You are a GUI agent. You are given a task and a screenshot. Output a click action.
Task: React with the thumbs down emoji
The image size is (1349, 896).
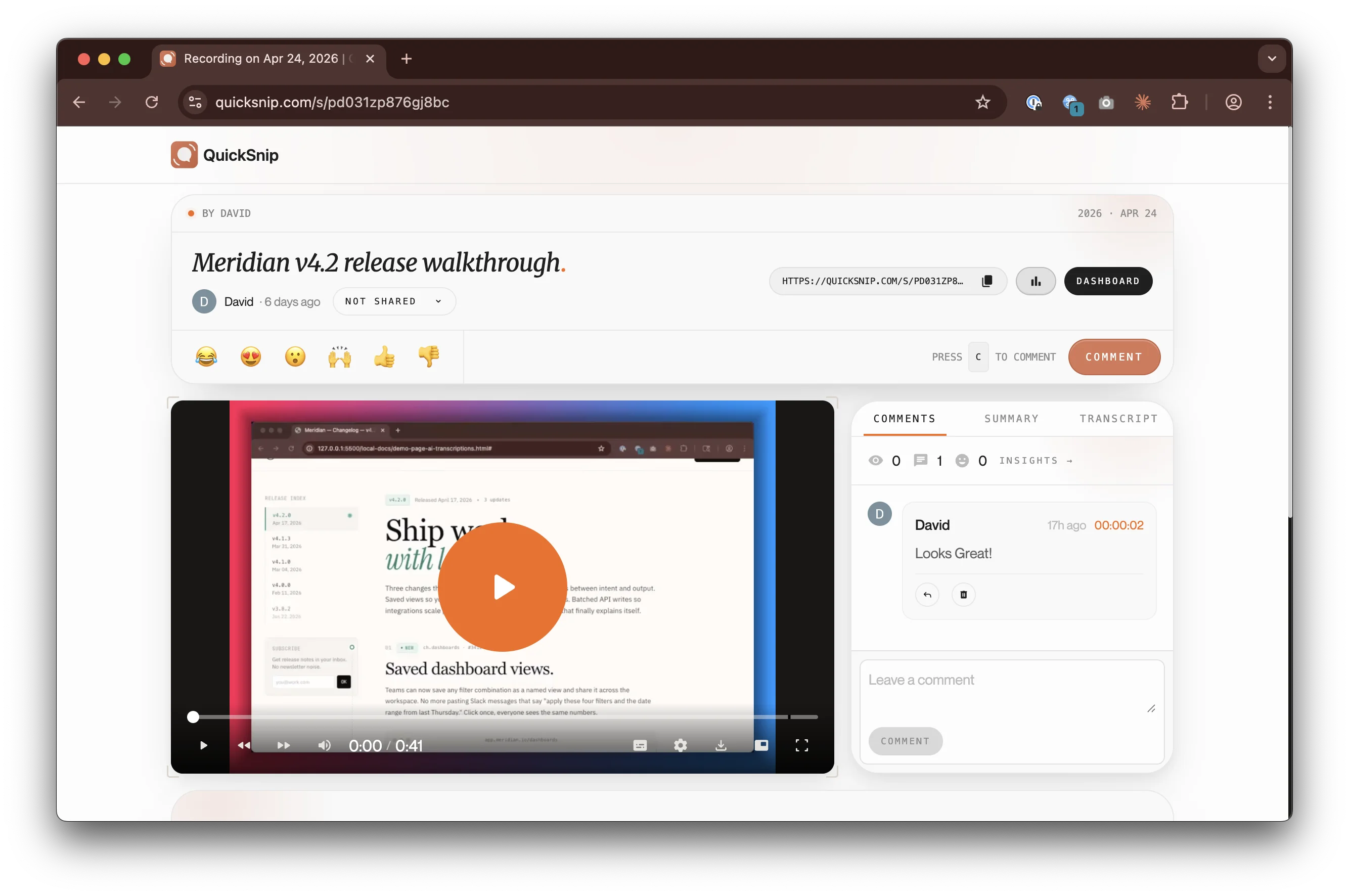(x=429, y=356)
